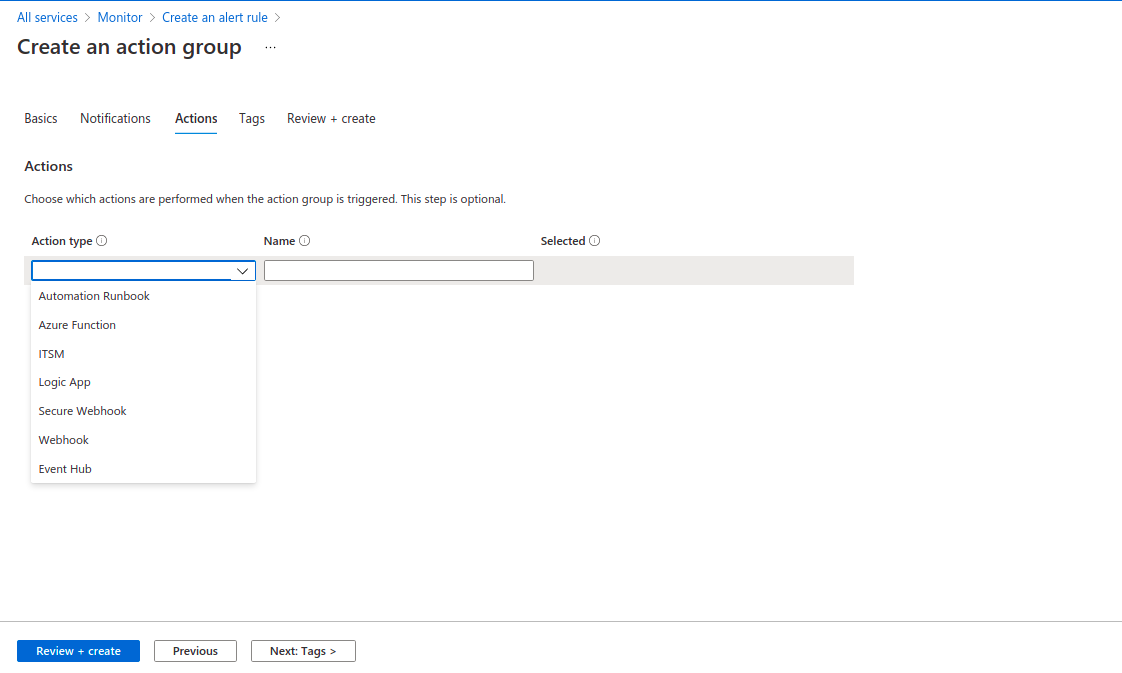Pick Event Hub from the list
This screenshot has height=673, width=1122.
pos(143,469)
